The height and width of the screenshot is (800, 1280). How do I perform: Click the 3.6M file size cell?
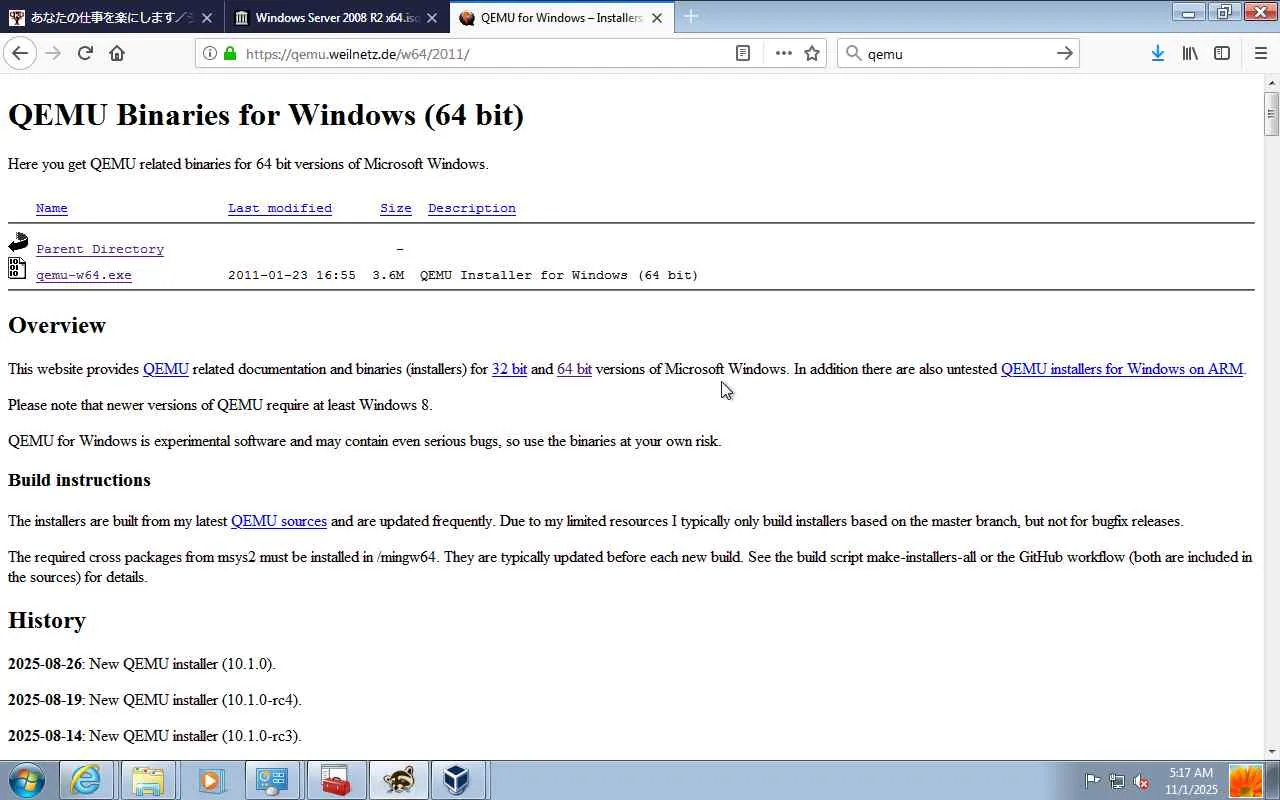click(x=388, y=275)
